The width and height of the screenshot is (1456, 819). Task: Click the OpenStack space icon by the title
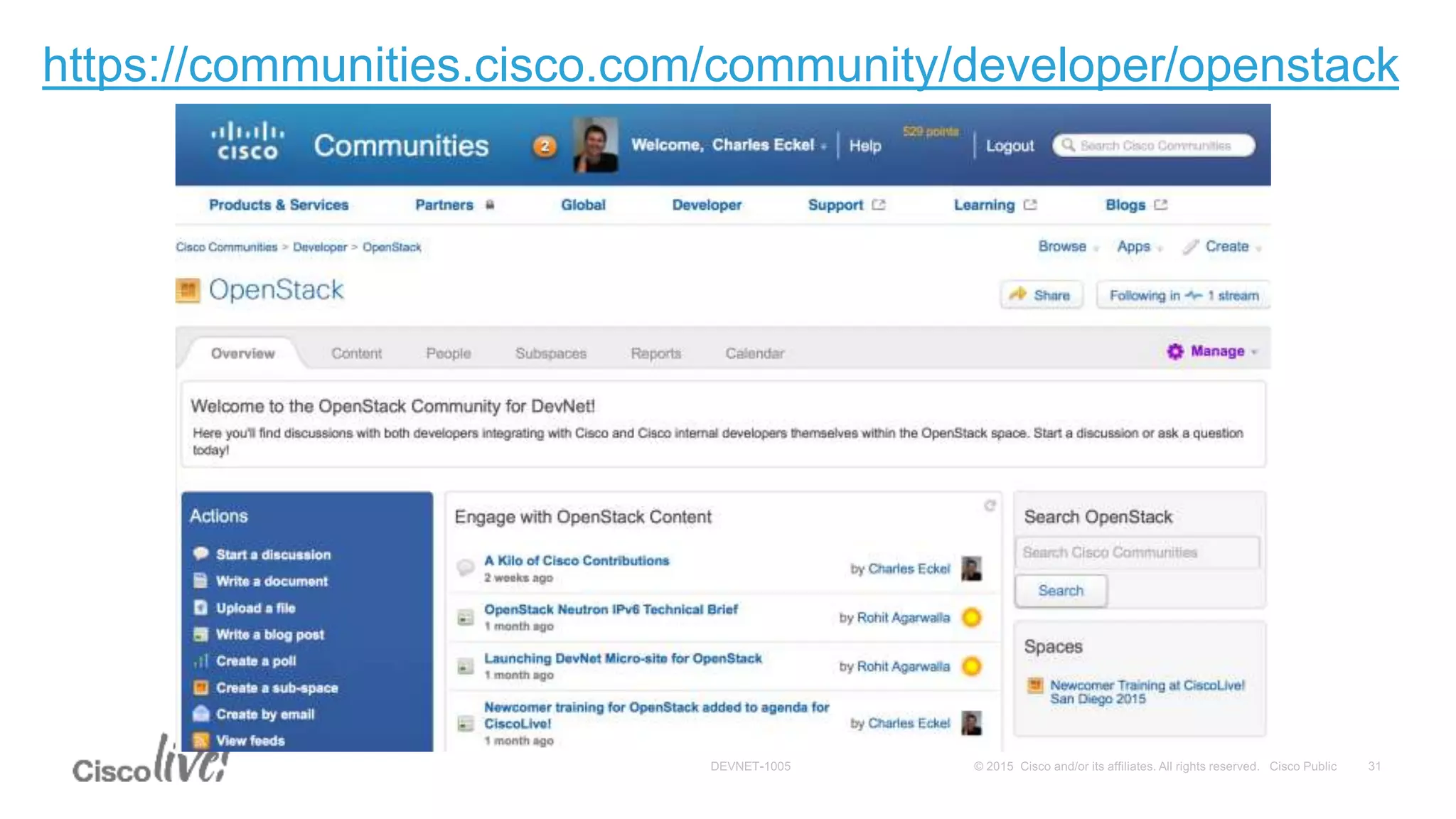click(188, 290)
